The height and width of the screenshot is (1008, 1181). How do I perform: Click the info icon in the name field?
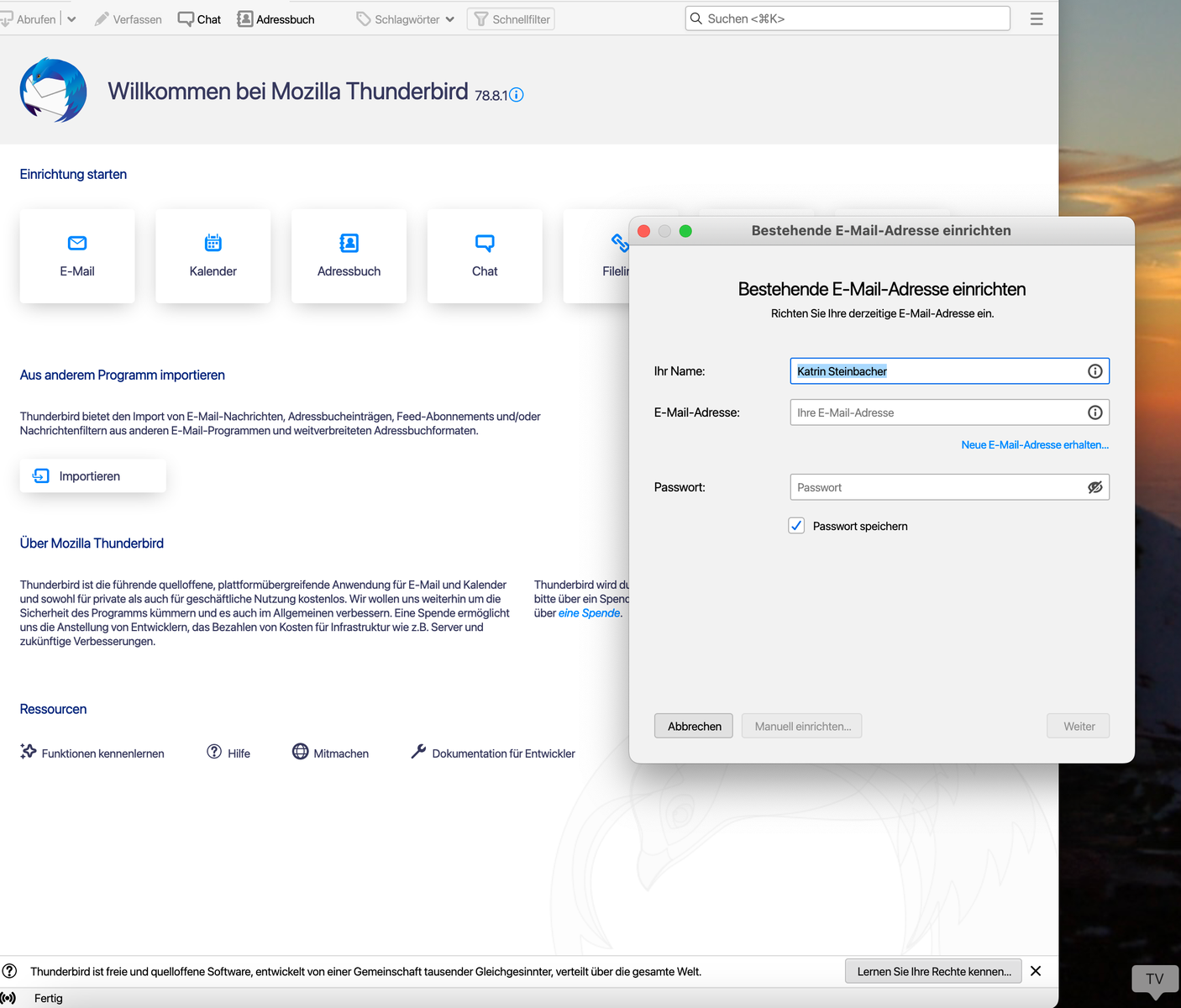coord(1094,371)
